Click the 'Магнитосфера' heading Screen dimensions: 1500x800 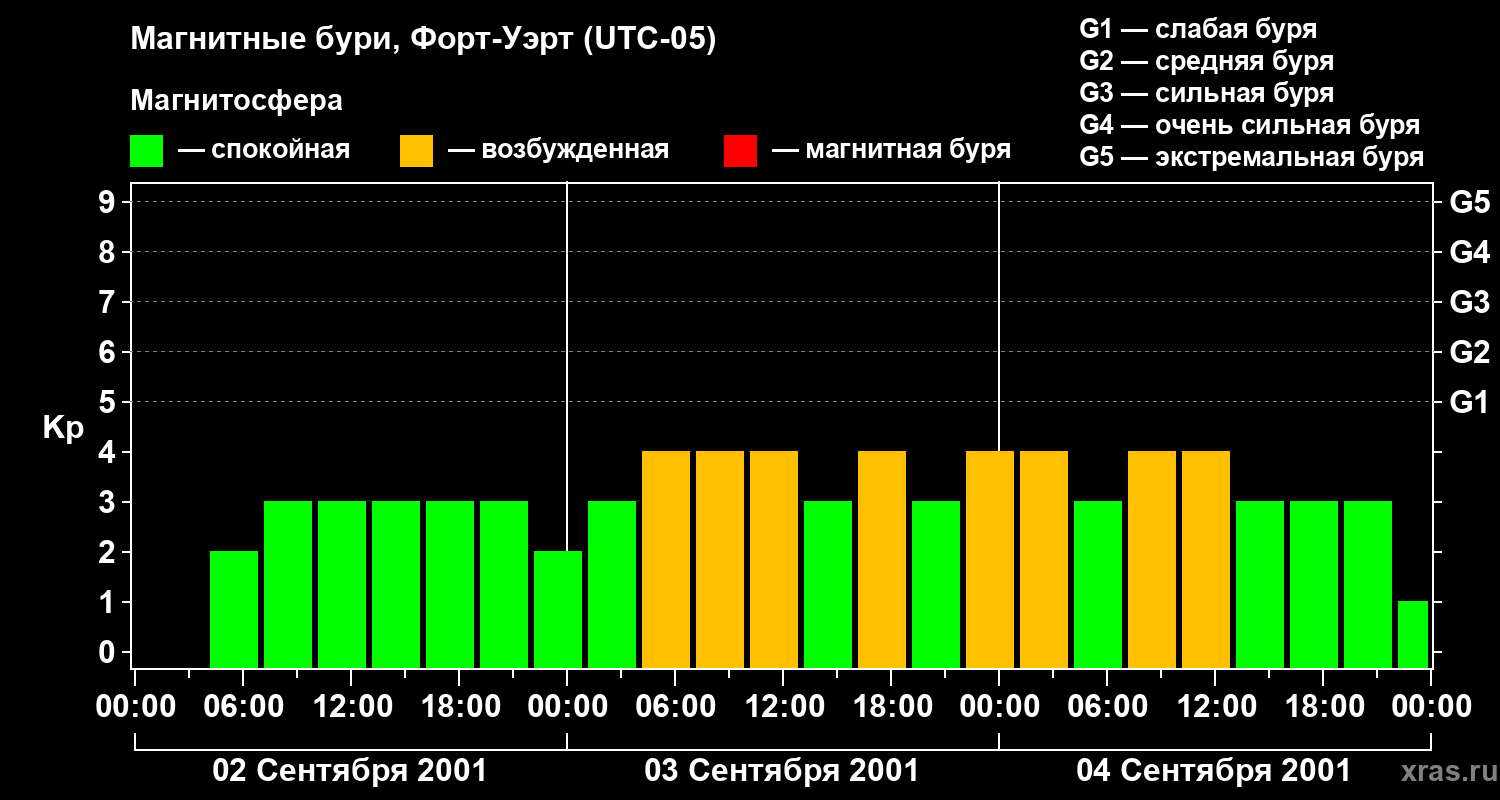point(236,101)
